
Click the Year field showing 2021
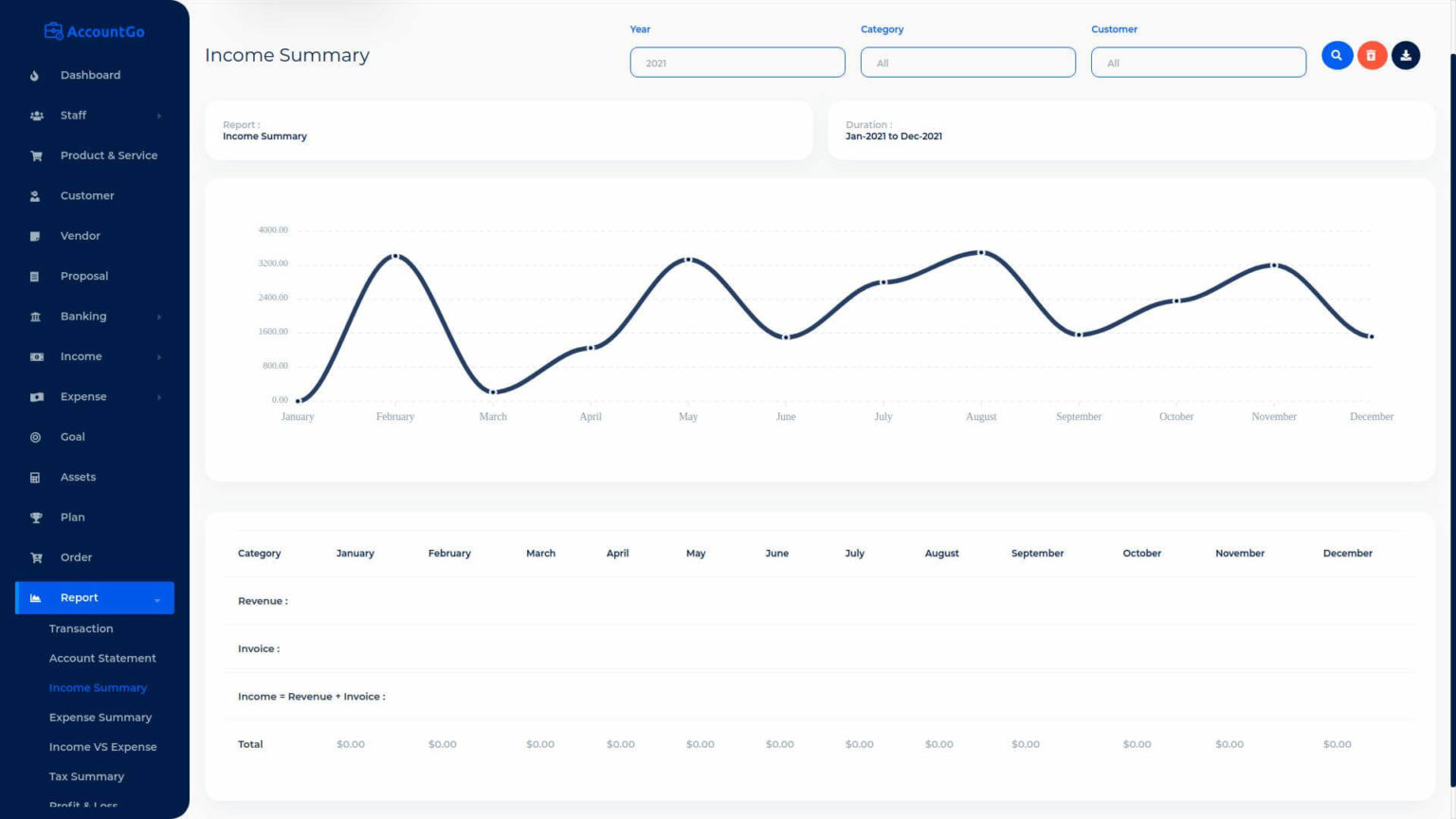click(737, 62)
